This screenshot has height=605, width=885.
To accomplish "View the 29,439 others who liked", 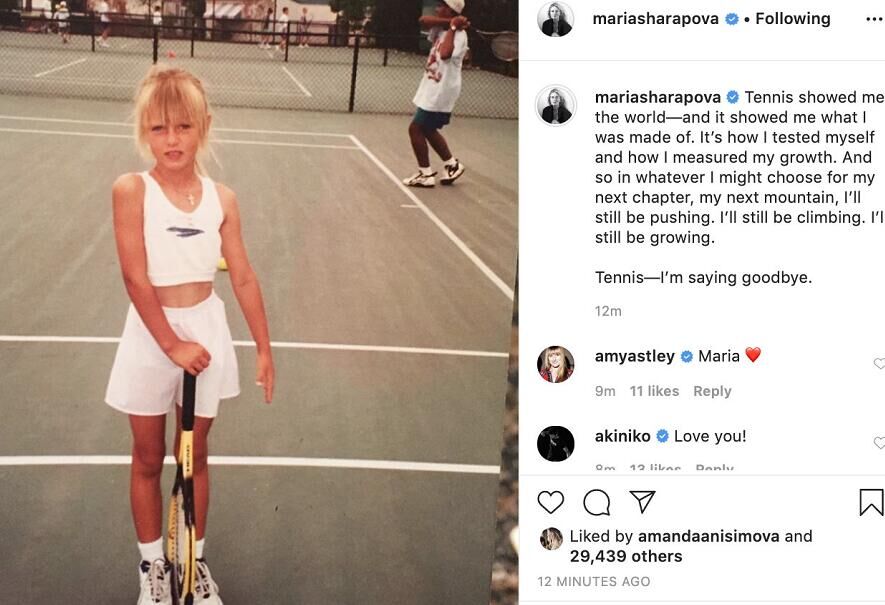I will point(626,556).
